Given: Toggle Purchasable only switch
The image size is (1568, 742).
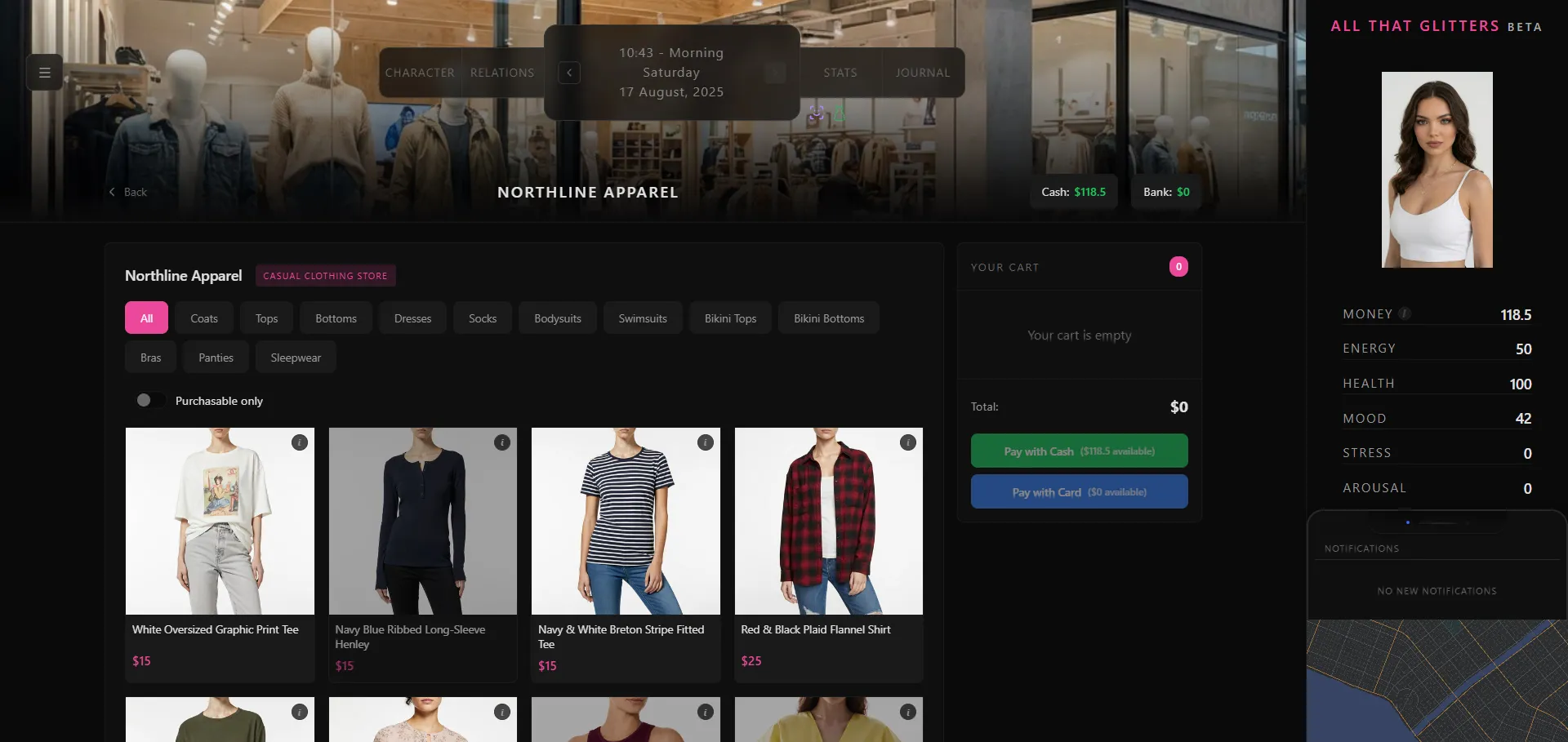Looking at the screenshot, I should coord(150,400).
